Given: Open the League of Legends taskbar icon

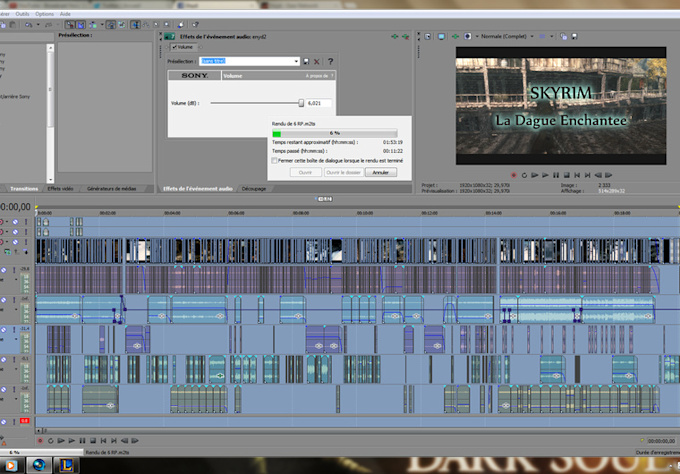Looking at the screenshot, I should 66,465.
